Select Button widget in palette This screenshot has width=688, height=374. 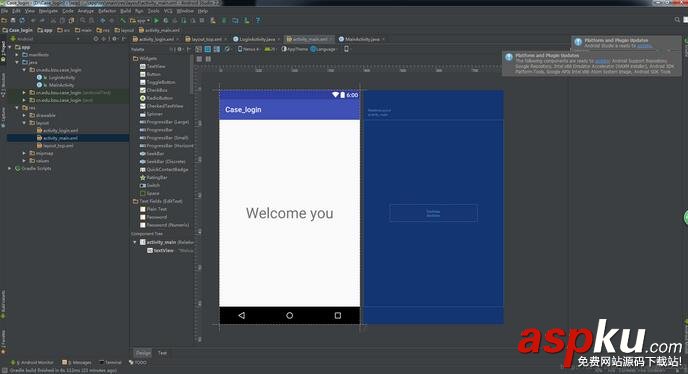point(150,74)
